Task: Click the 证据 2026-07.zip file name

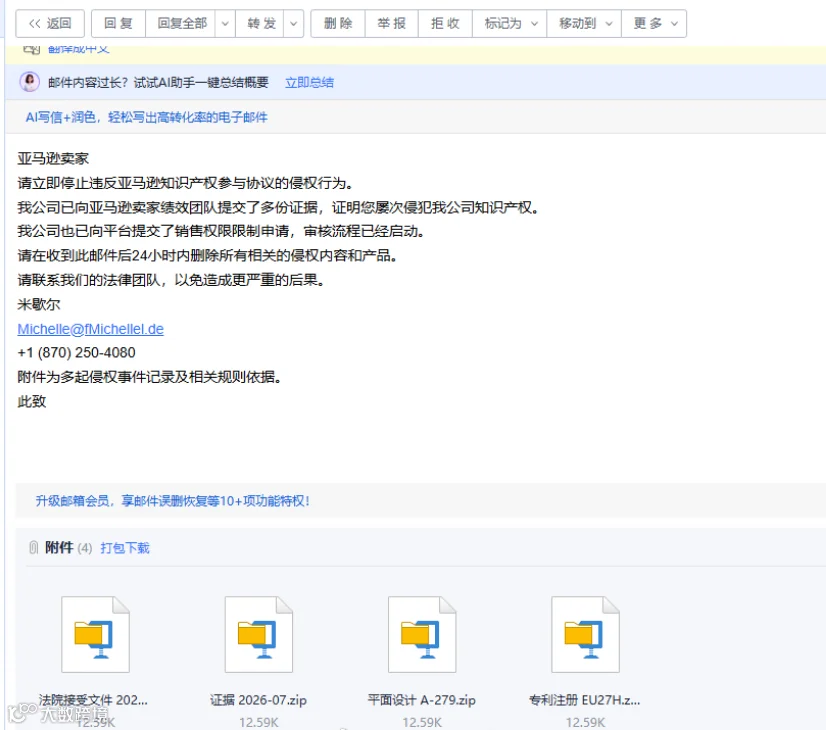Action: pyautogui.click(x=258, y=701)
